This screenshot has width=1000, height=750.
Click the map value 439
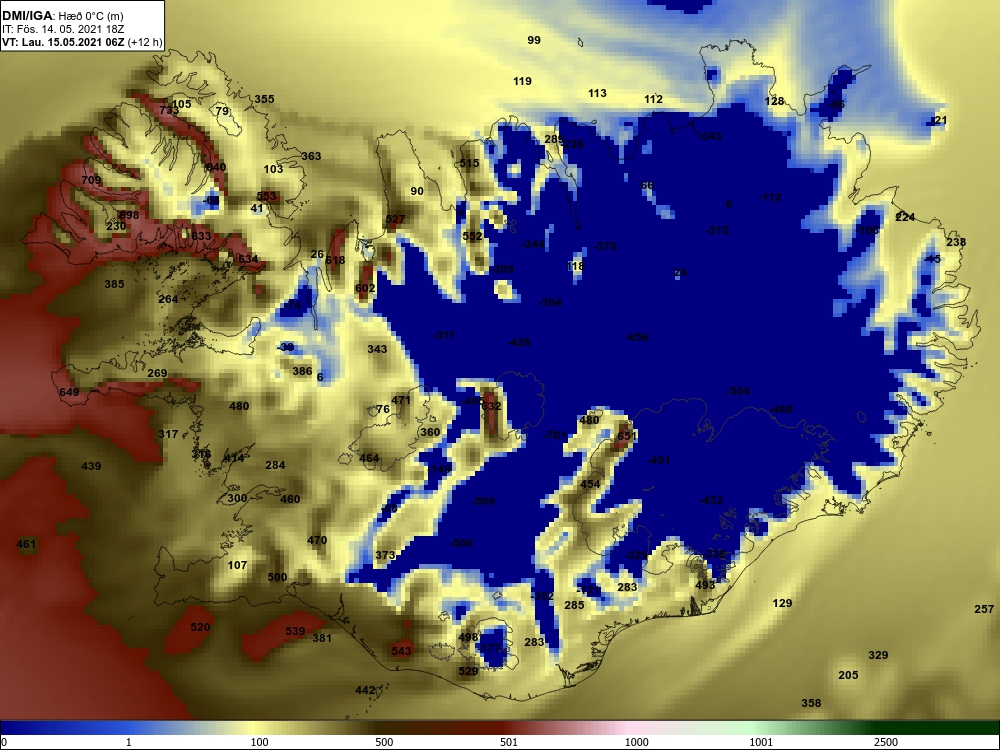coord(91,466)
